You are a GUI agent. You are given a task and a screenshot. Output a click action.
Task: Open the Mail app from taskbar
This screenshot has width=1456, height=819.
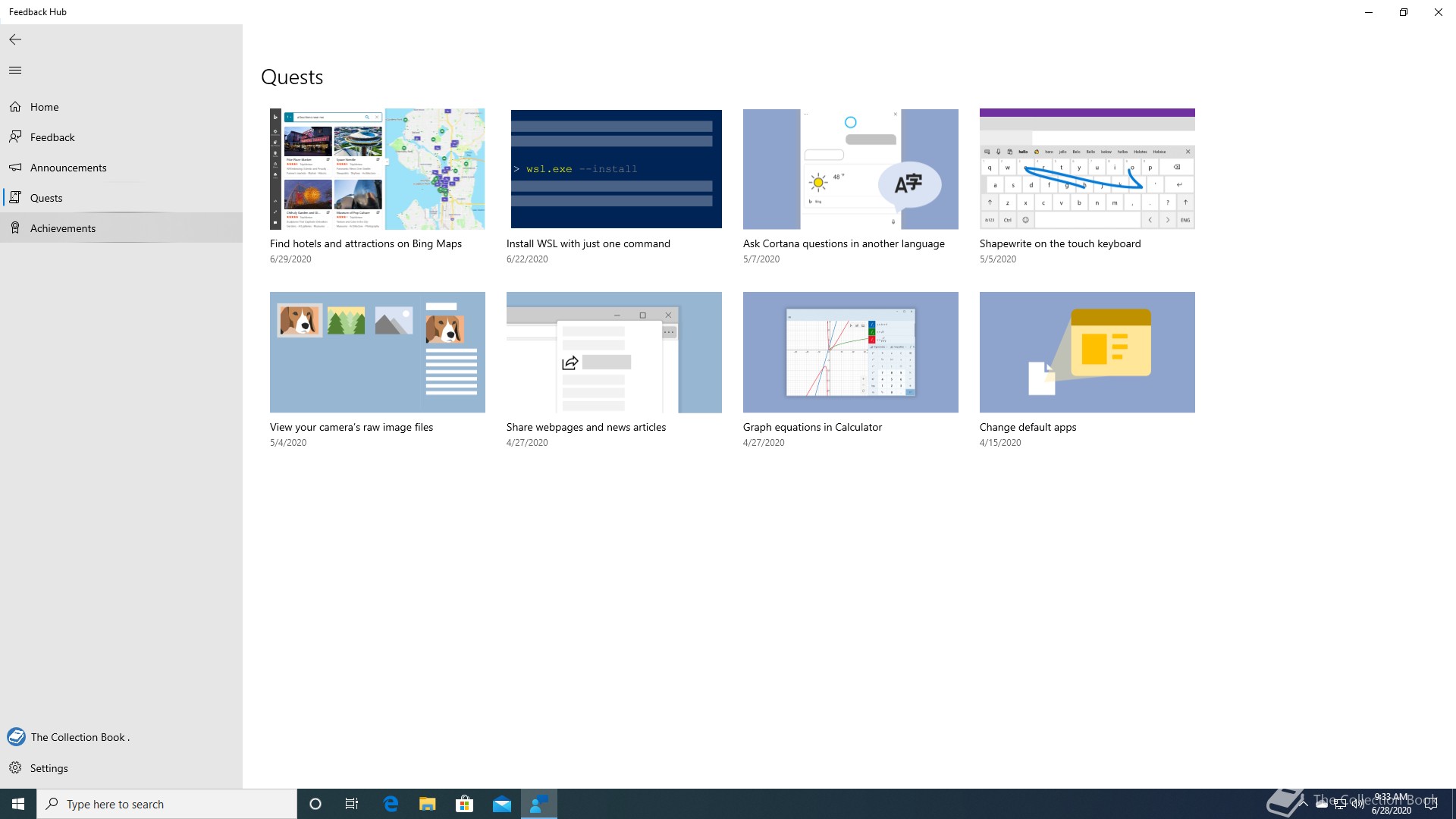click(x=501, y=804)
